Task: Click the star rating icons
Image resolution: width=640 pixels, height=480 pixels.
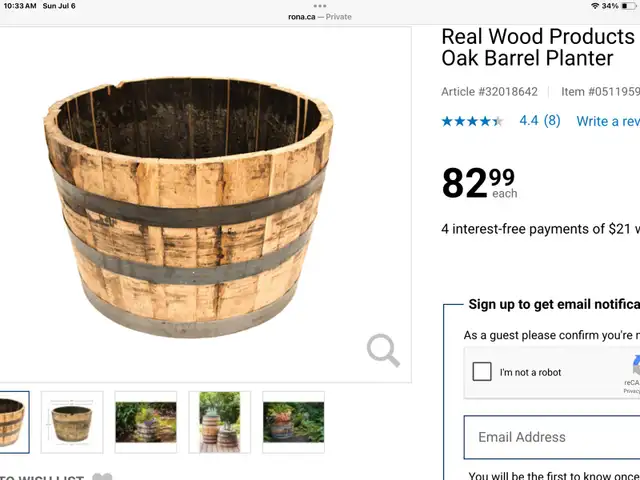Action: point(472,121)
